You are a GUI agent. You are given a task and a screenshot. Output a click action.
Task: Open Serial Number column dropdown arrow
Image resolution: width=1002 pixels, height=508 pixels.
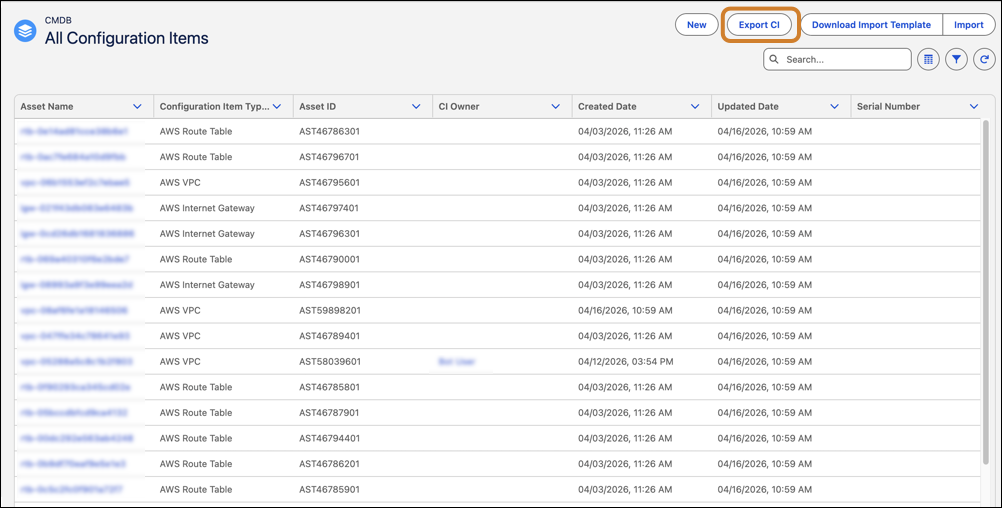(x=974, y=107)
